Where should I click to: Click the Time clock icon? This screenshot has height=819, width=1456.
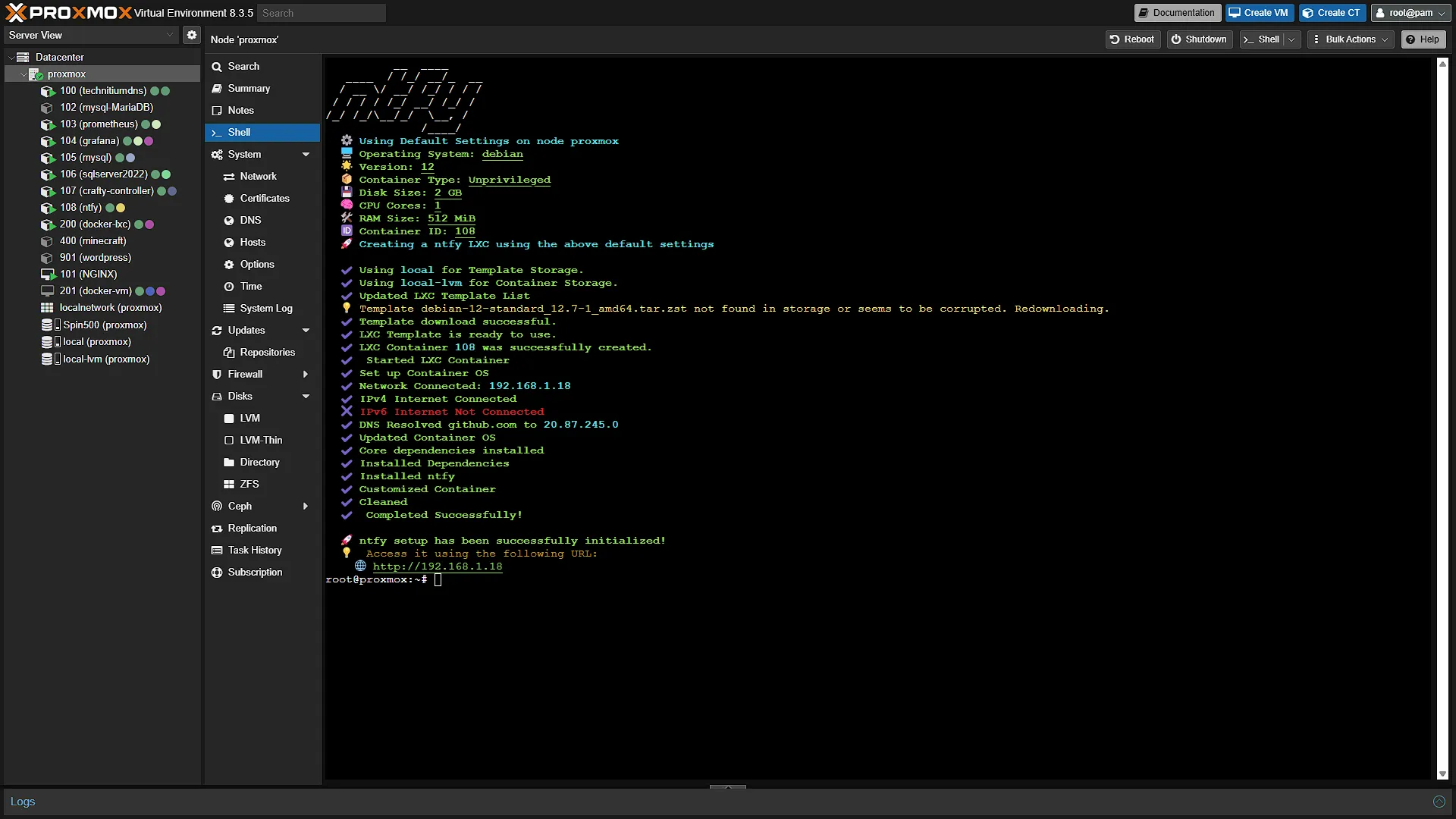pyautogui.click(x=229, y=287)
